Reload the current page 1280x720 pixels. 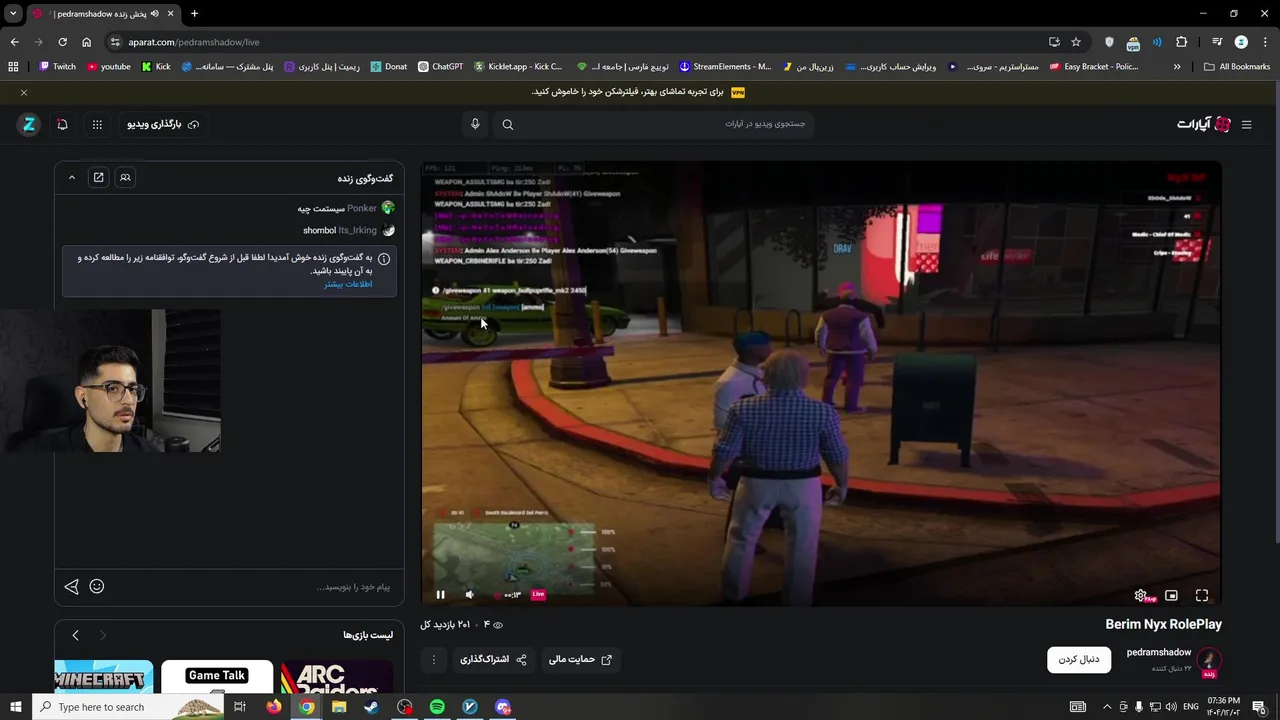62,42
